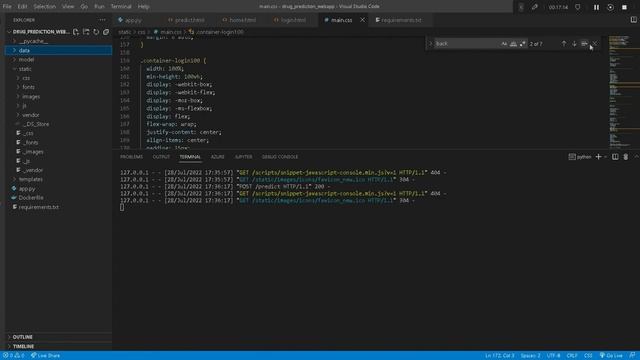Switch to the JUPYTER panel tab
640x360 pixels.
243,157
